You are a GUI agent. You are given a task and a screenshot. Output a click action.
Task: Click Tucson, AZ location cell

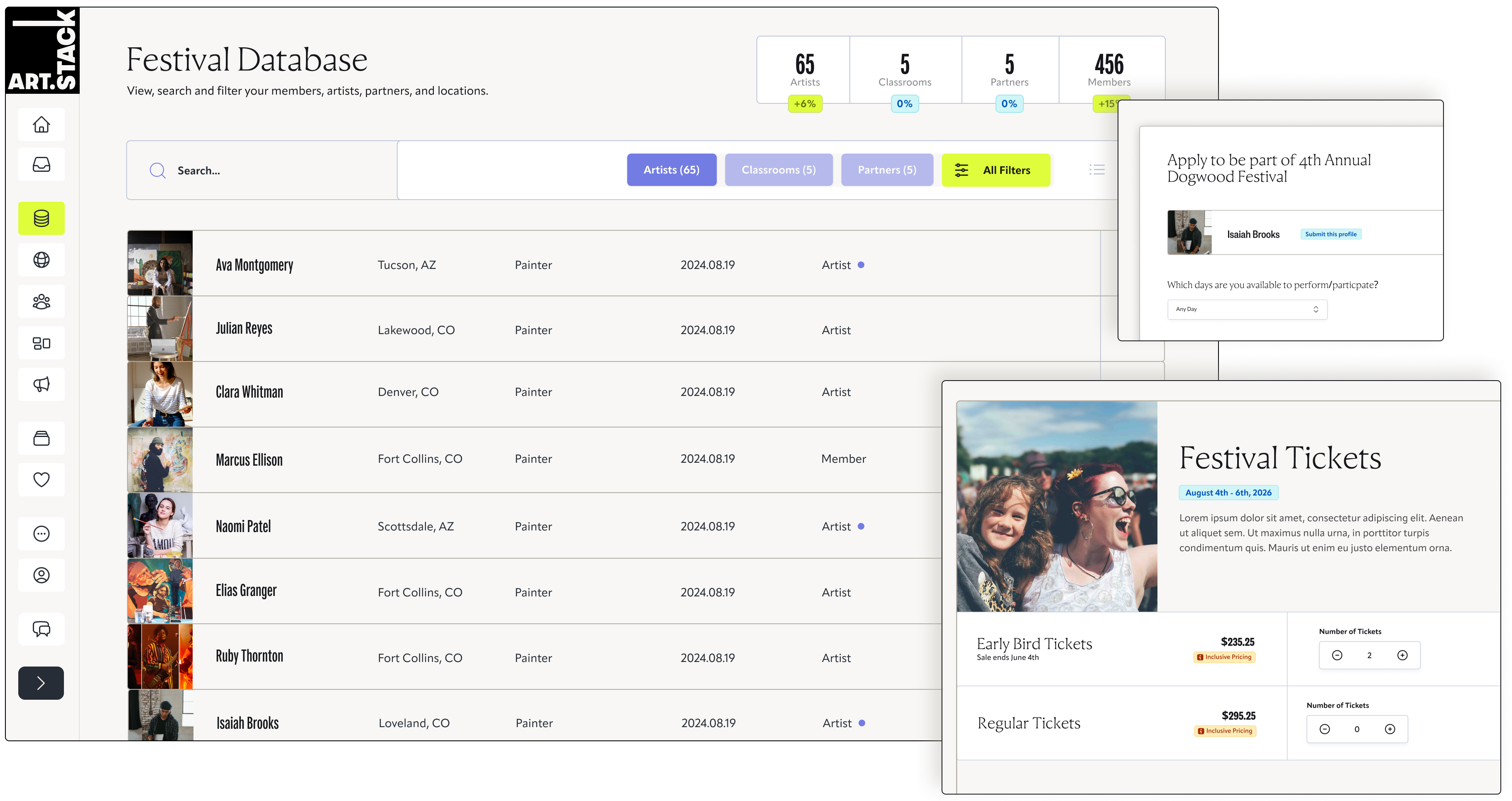click(407, 265)
